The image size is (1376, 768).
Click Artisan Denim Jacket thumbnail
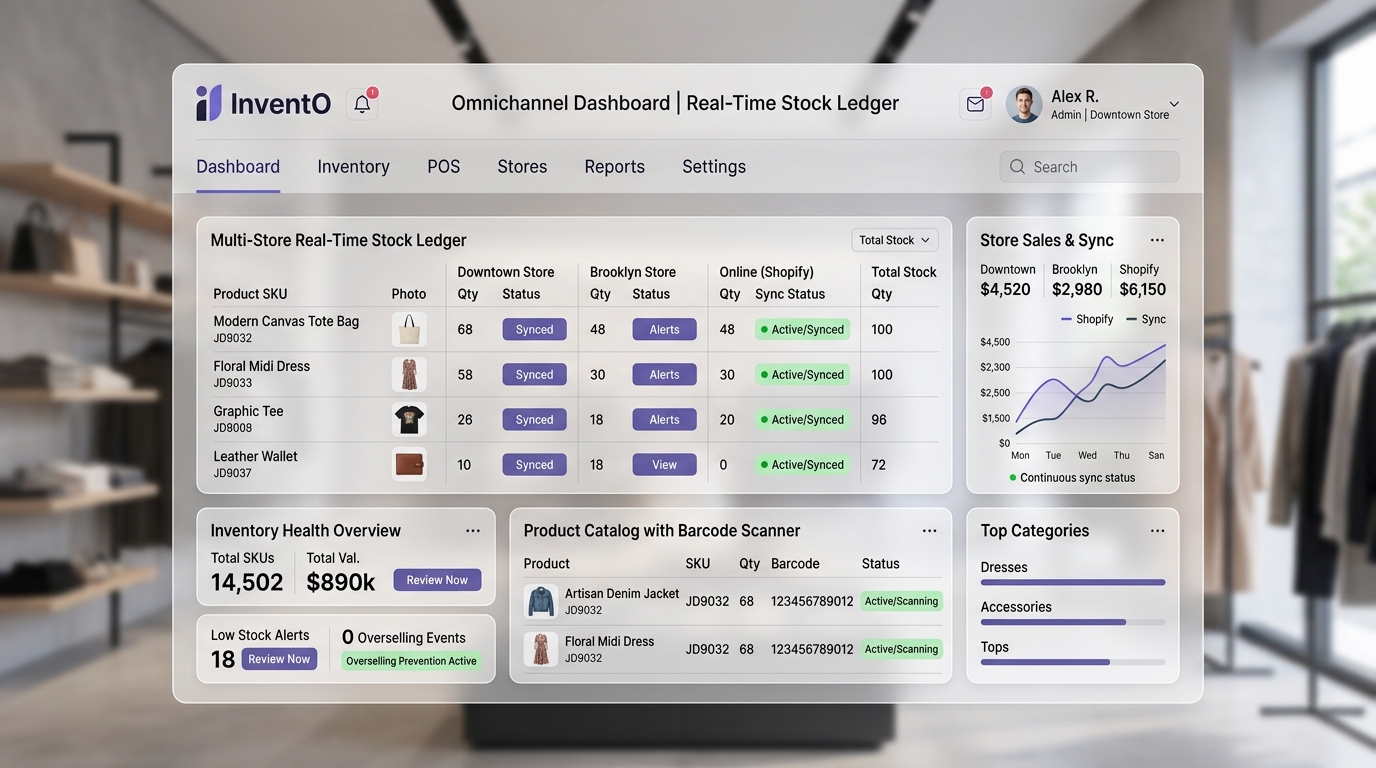[x=541, y=601]
